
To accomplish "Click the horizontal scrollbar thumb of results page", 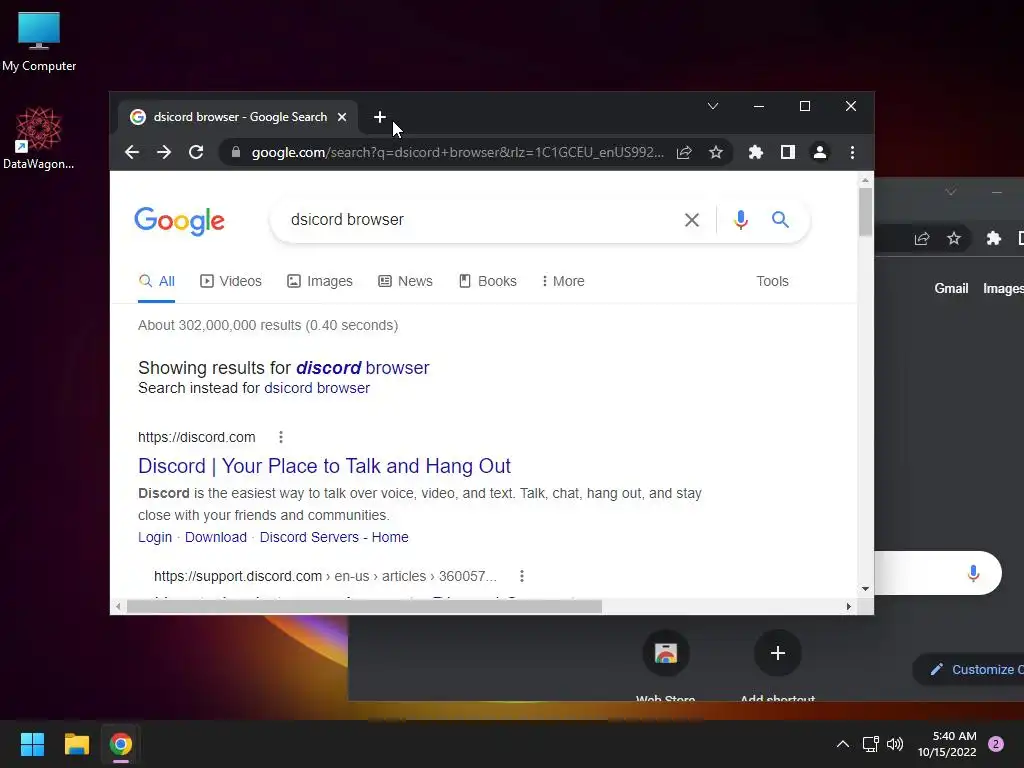I will (x=364, y=607).
